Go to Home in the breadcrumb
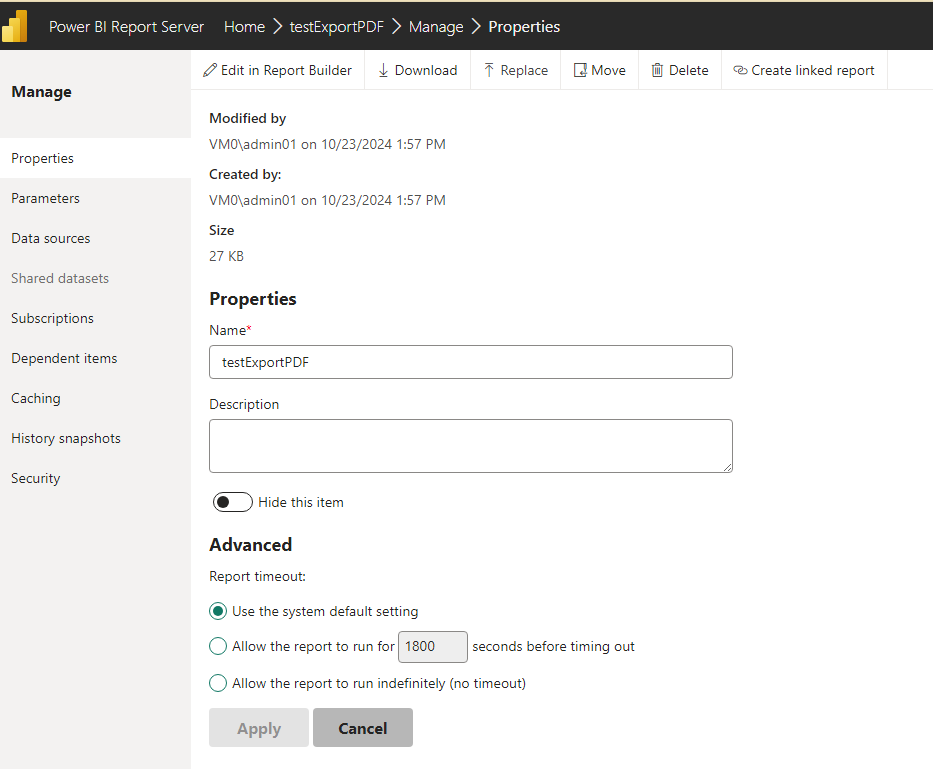This screenshot has height=769, width=933. [244, 27]
